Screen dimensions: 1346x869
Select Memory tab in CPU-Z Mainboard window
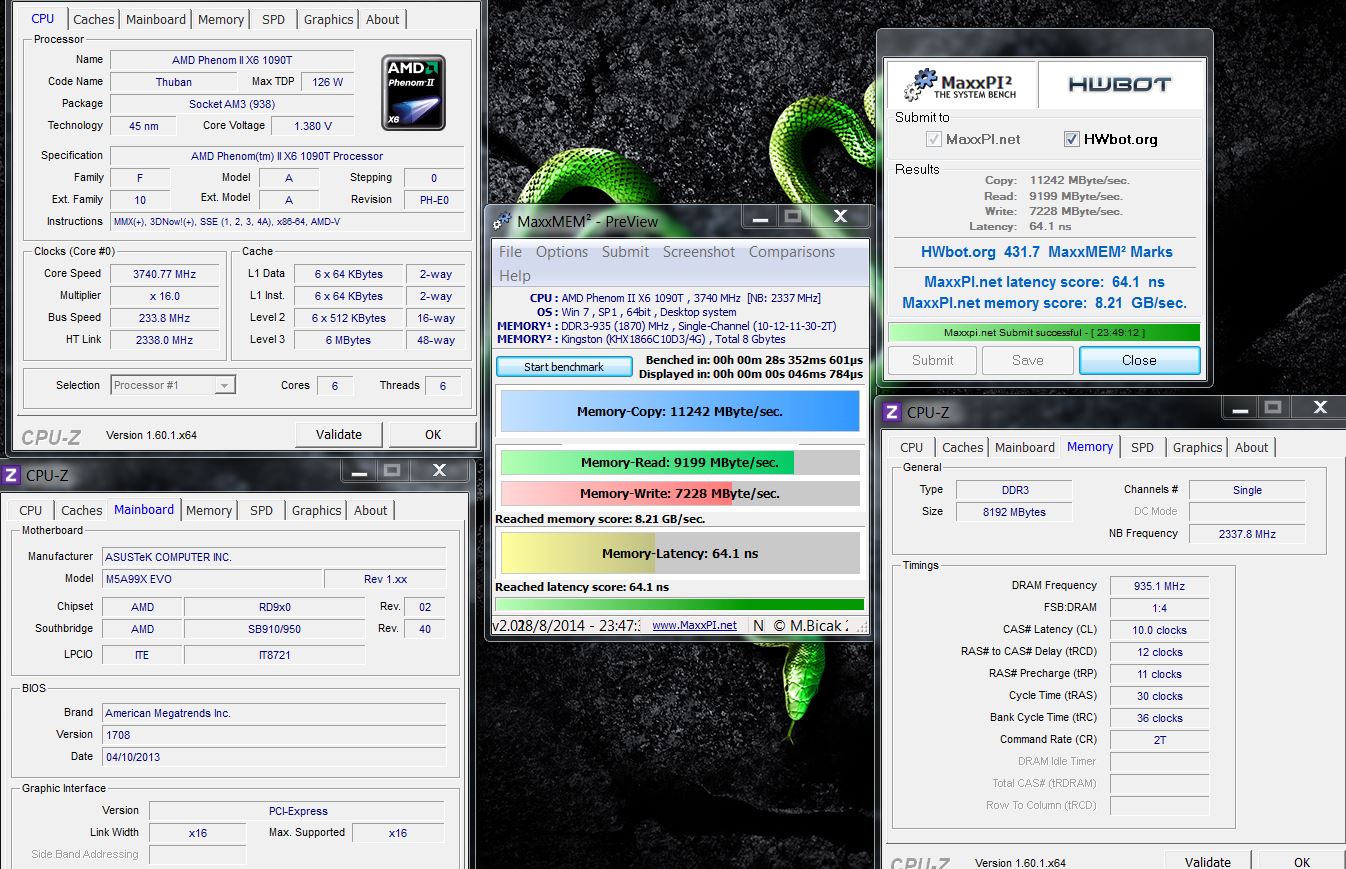tap(209, 510)
